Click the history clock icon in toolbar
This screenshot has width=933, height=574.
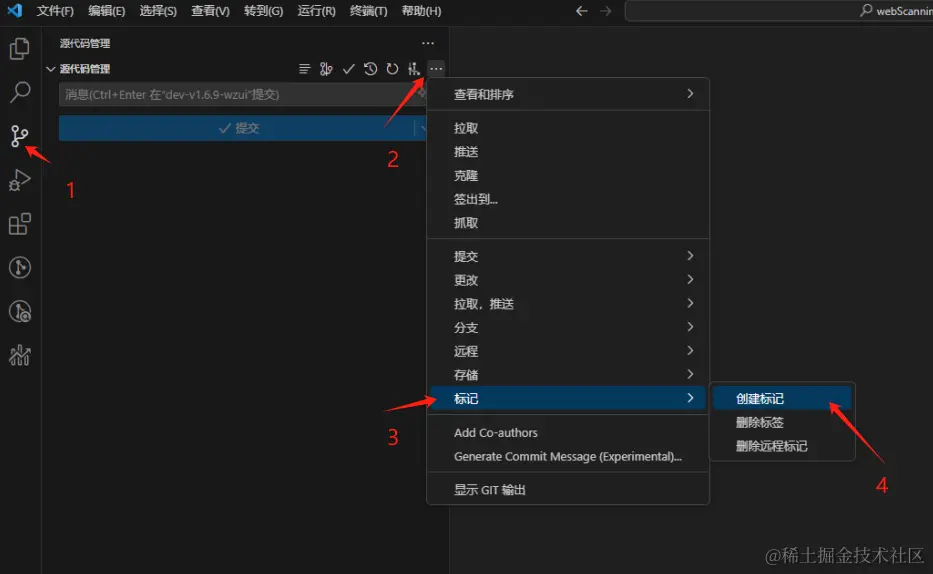click(370, 69)
